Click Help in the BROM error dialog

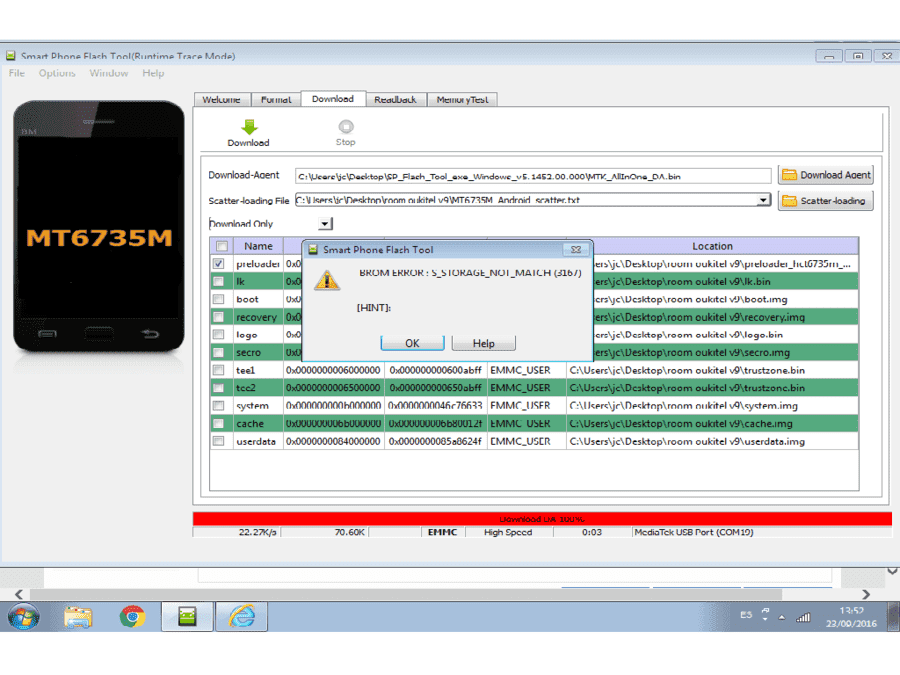point(483,343)
